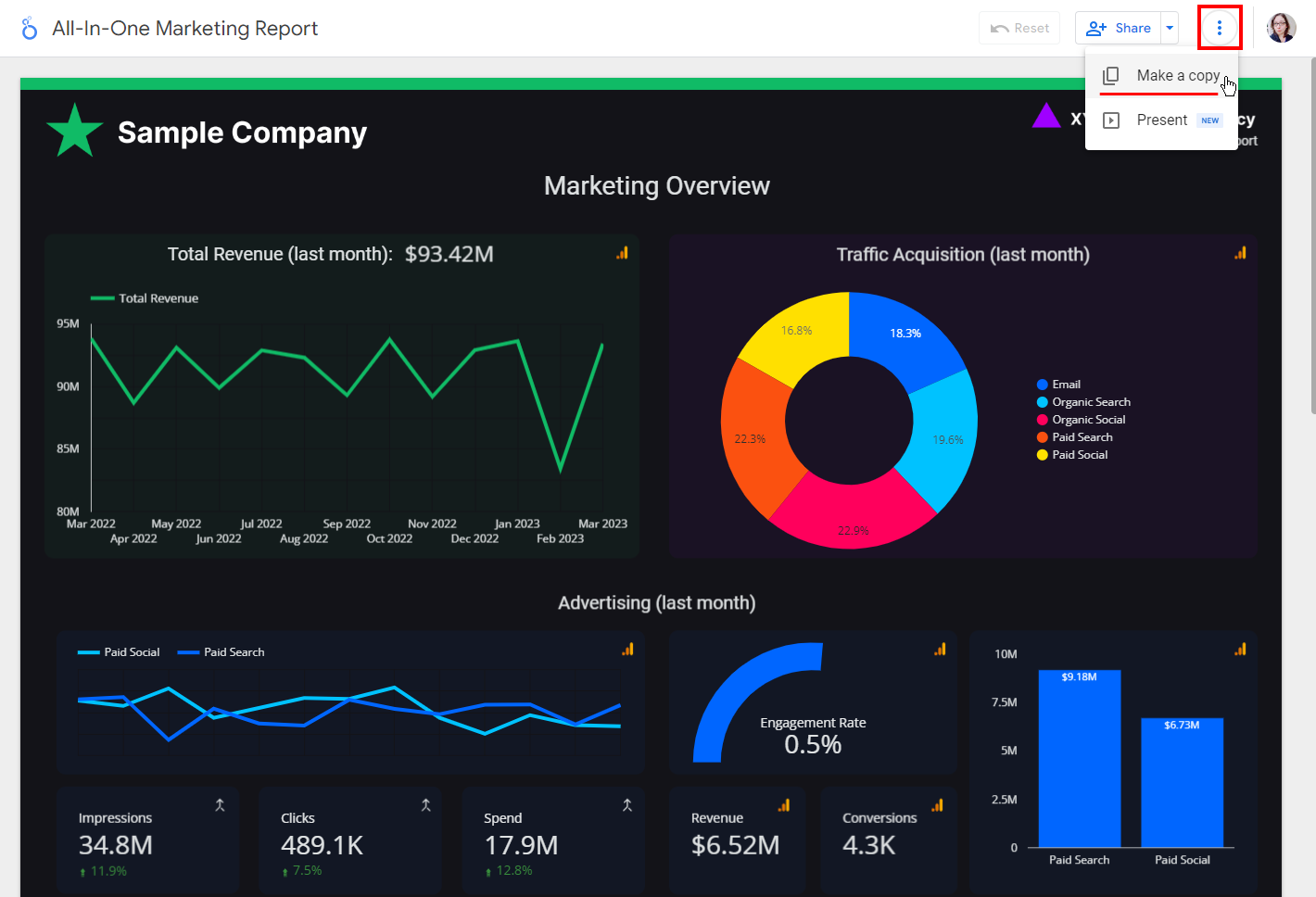Click Google Analytics icon on Engagement Rate gauge
Screen dimensions: 1316x897
tap(940, 650)
